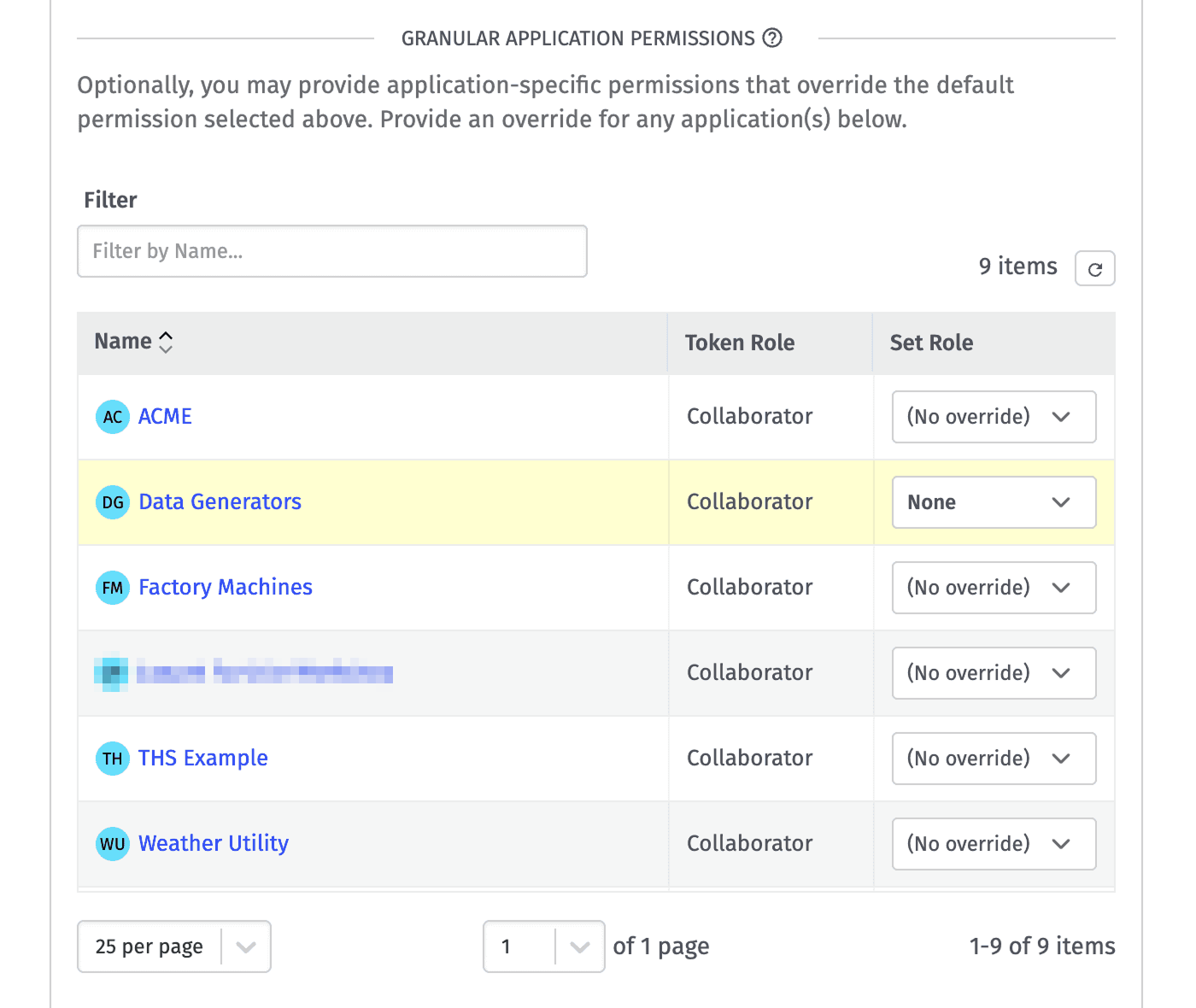The height and width of the screenshot is (1008, 1196).
Task: Open the Weather Utility application link
Action: 214,843
